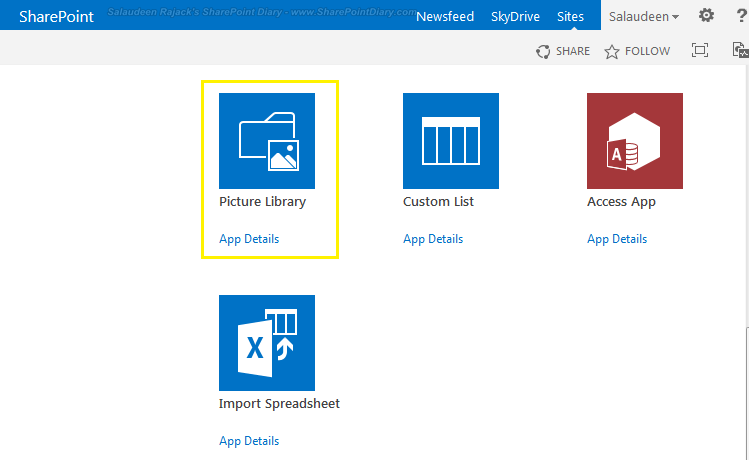Open the settings gear icon
This screenshot has height=460, width=749.
pyautogui.click(x=706, y=16)
